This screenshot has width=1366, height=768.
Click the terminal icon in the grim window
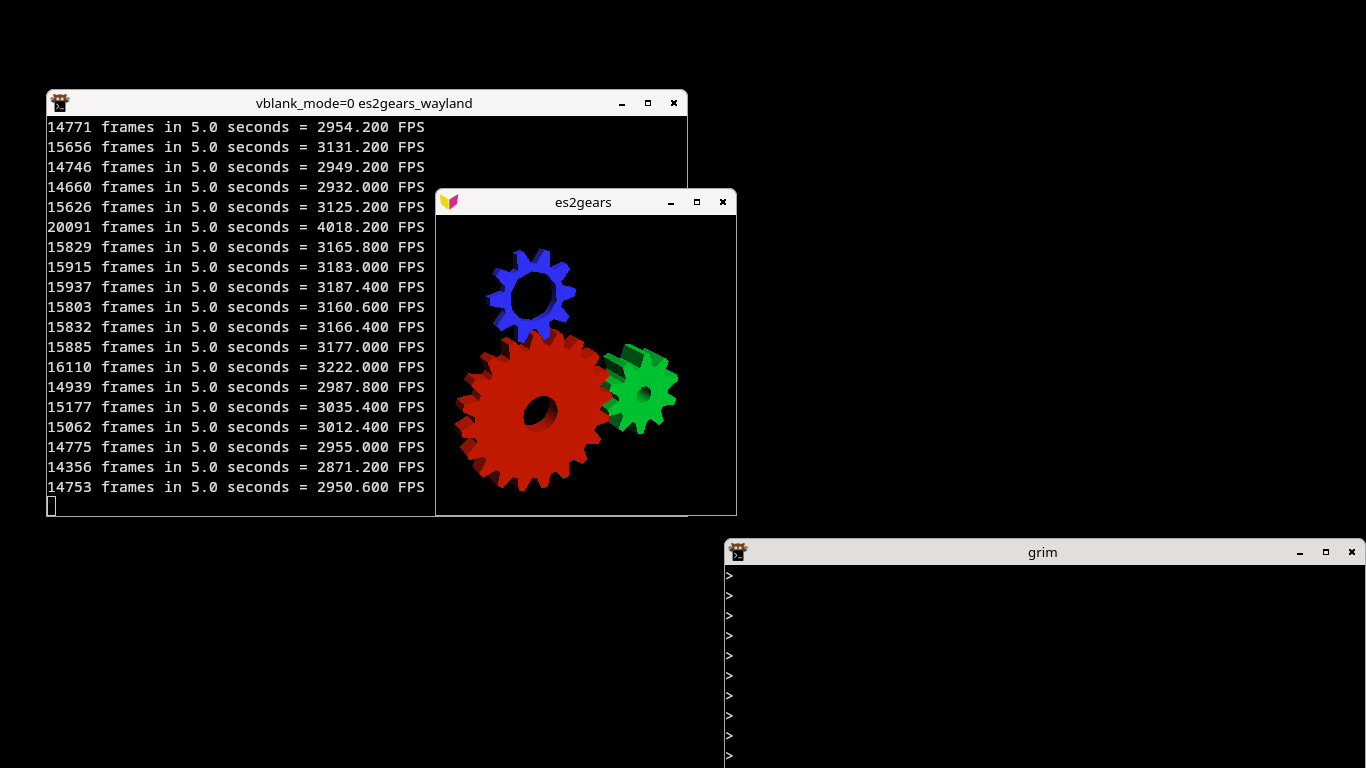coord(738,552)
